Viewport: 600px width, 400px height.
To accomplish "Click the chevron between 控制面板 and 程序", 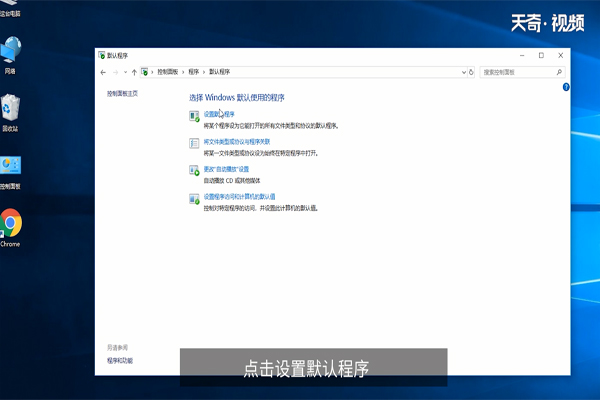I will click(183, 72).
